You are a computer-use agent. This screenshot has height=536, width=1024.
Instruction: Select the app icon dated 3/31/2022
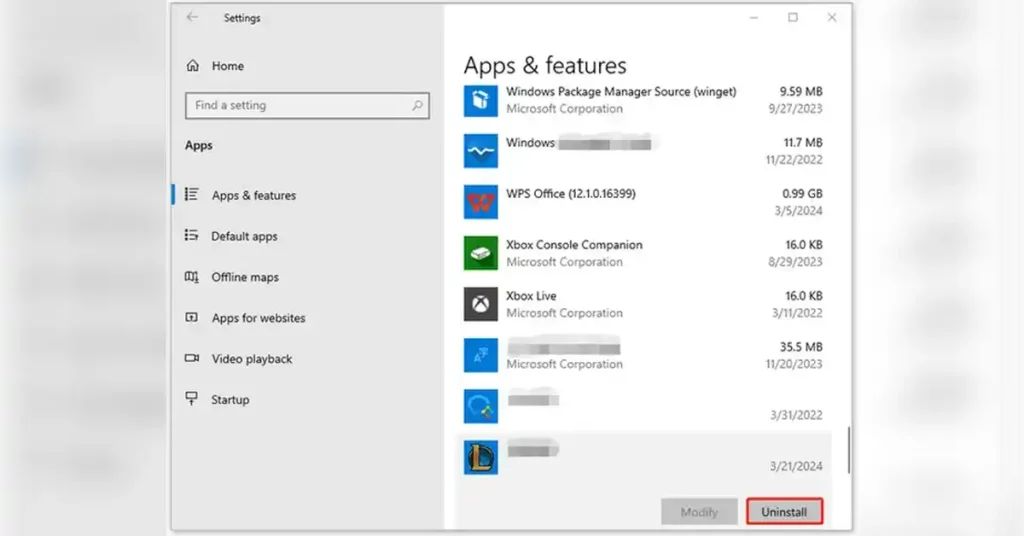click(x=481, y=406)
